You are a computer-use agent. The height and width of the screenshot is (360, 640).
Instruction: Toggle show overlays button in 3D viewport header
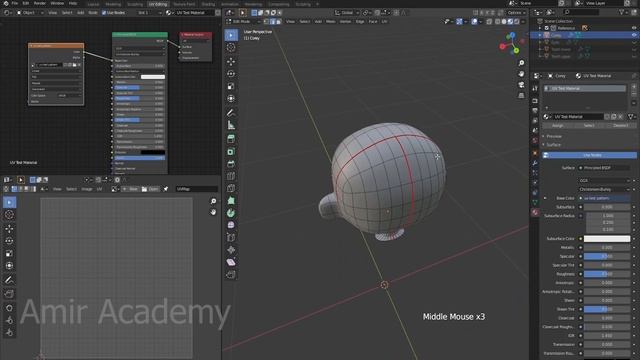(x=474, y=21)
